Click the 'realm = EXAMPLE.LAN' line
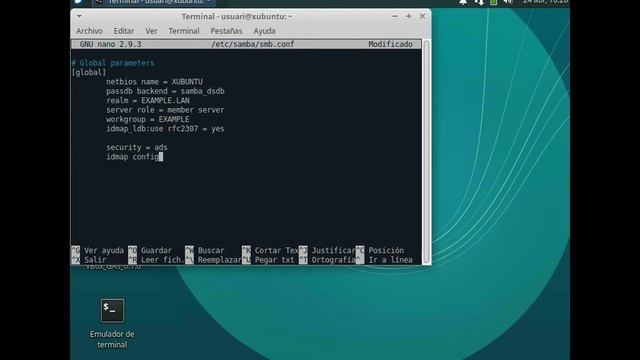640x360 pixels. tap(148, 100)
